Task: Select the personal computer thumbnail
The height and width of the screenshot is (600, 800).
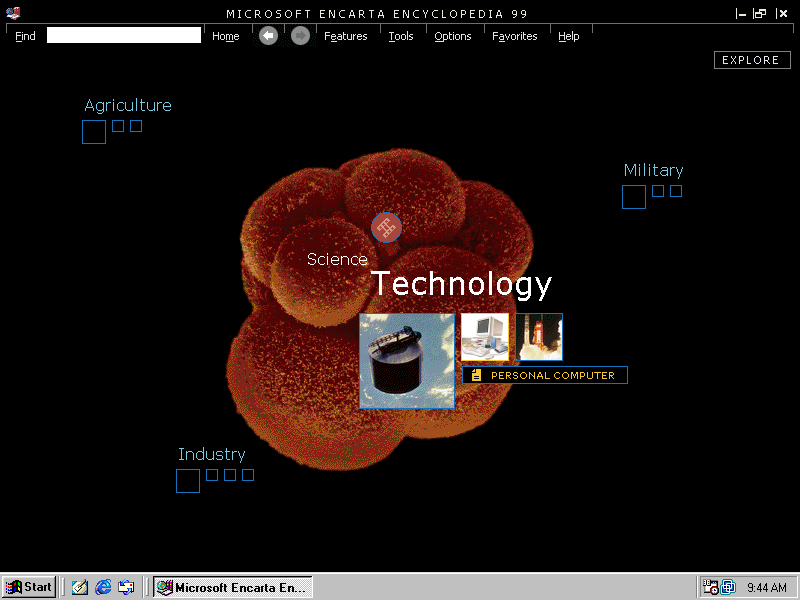Action: (485, 337)
